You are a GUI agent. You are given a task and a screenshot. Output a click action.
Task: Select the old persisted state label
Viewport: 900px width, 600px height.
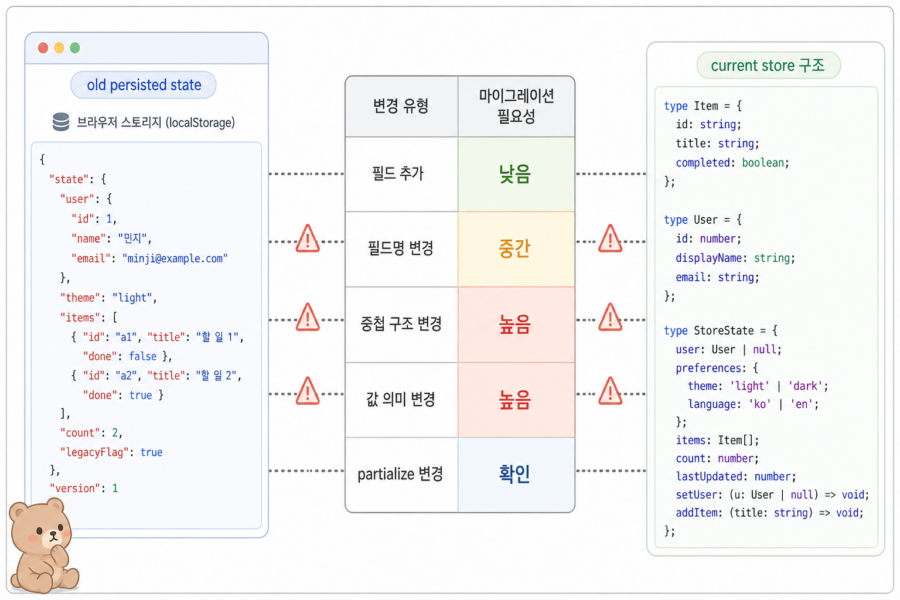click(143, 85)
